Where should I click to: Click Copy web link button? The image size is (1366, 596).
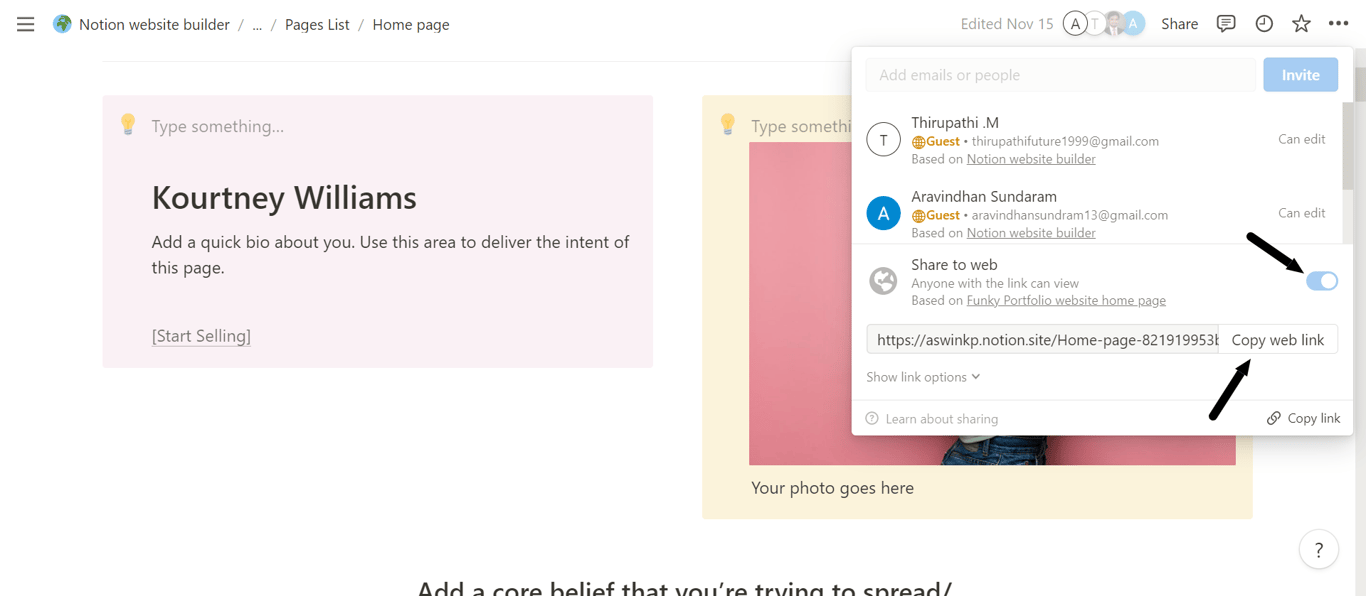[x=1277, y=340]
